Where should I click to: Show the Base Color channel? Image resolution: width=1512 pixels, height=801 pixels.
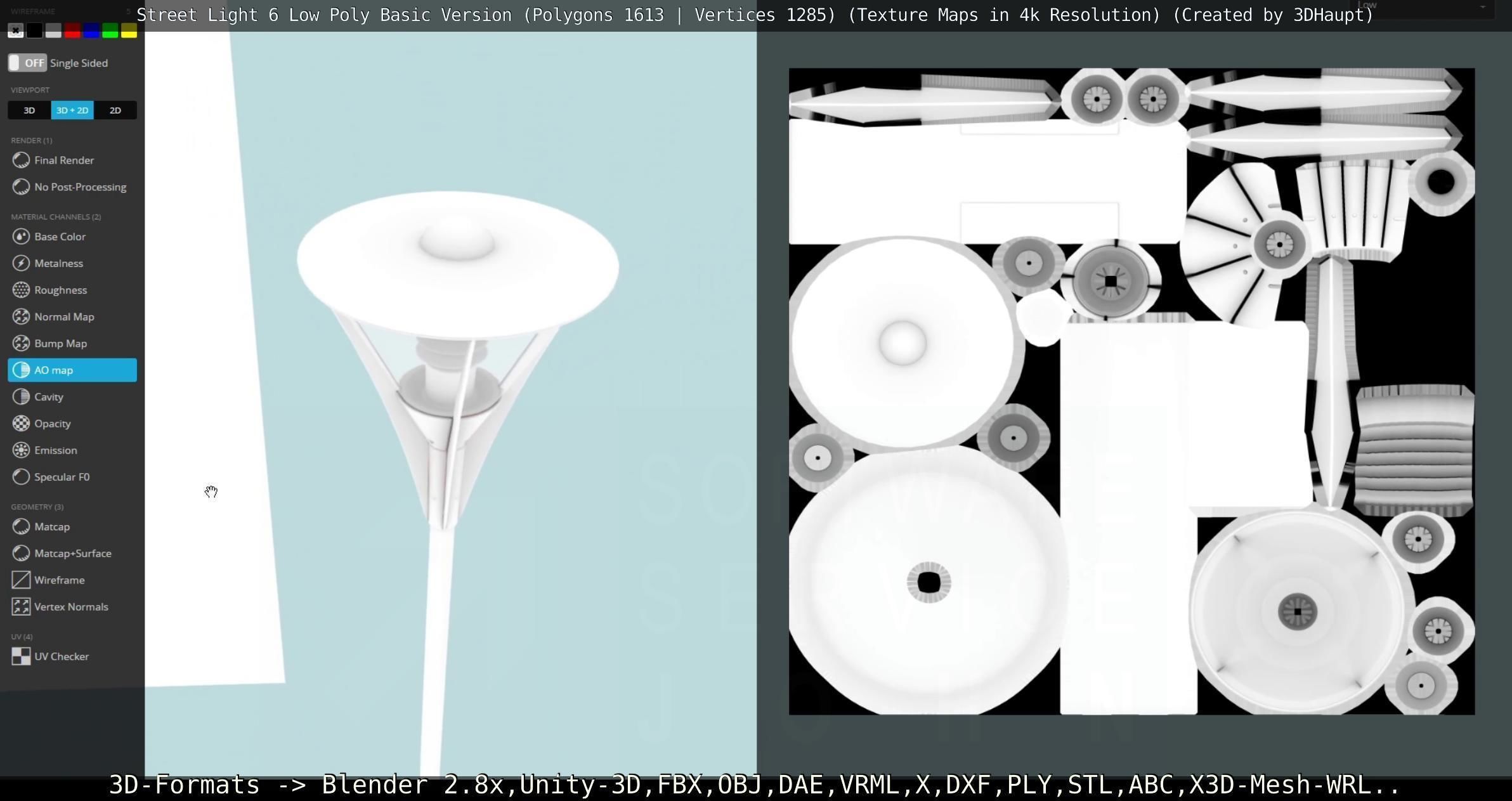point(72,237)
